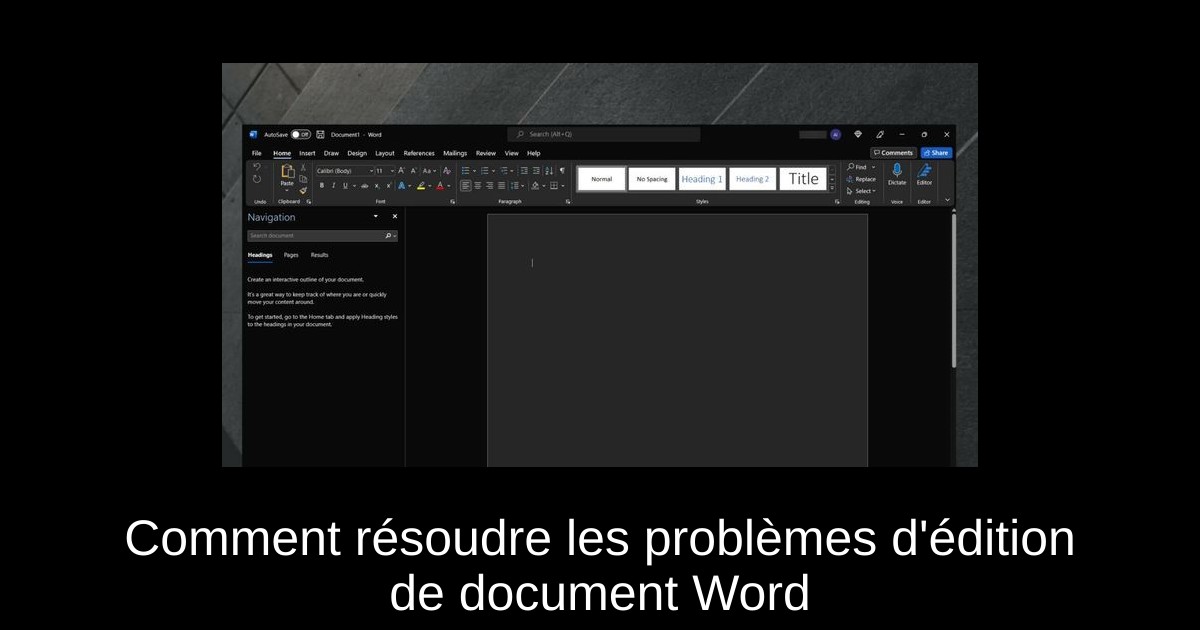Toggle Superscript formatting
Viewport: 1200px width, 630px height.
[389, 186]
